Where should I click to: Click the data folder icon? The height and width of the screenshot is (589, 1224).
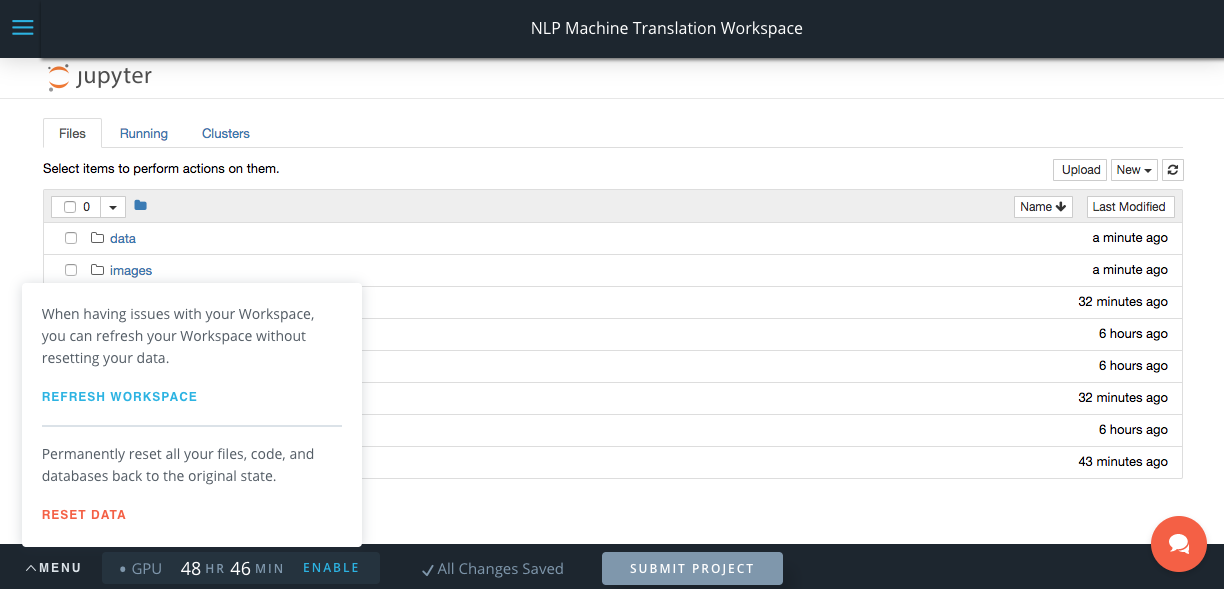(x=97, y=238)
